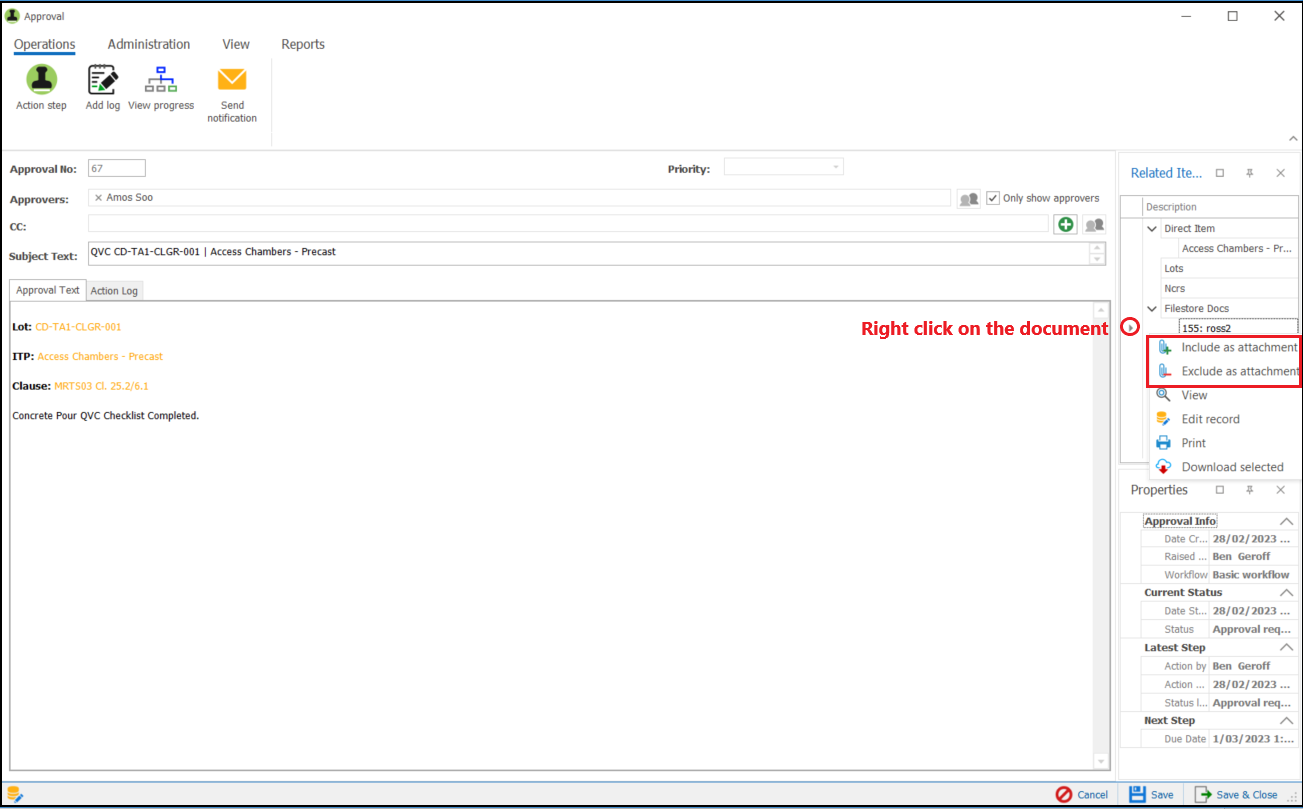
Task: Click the Cancel button
Action: click(1081, 793)
